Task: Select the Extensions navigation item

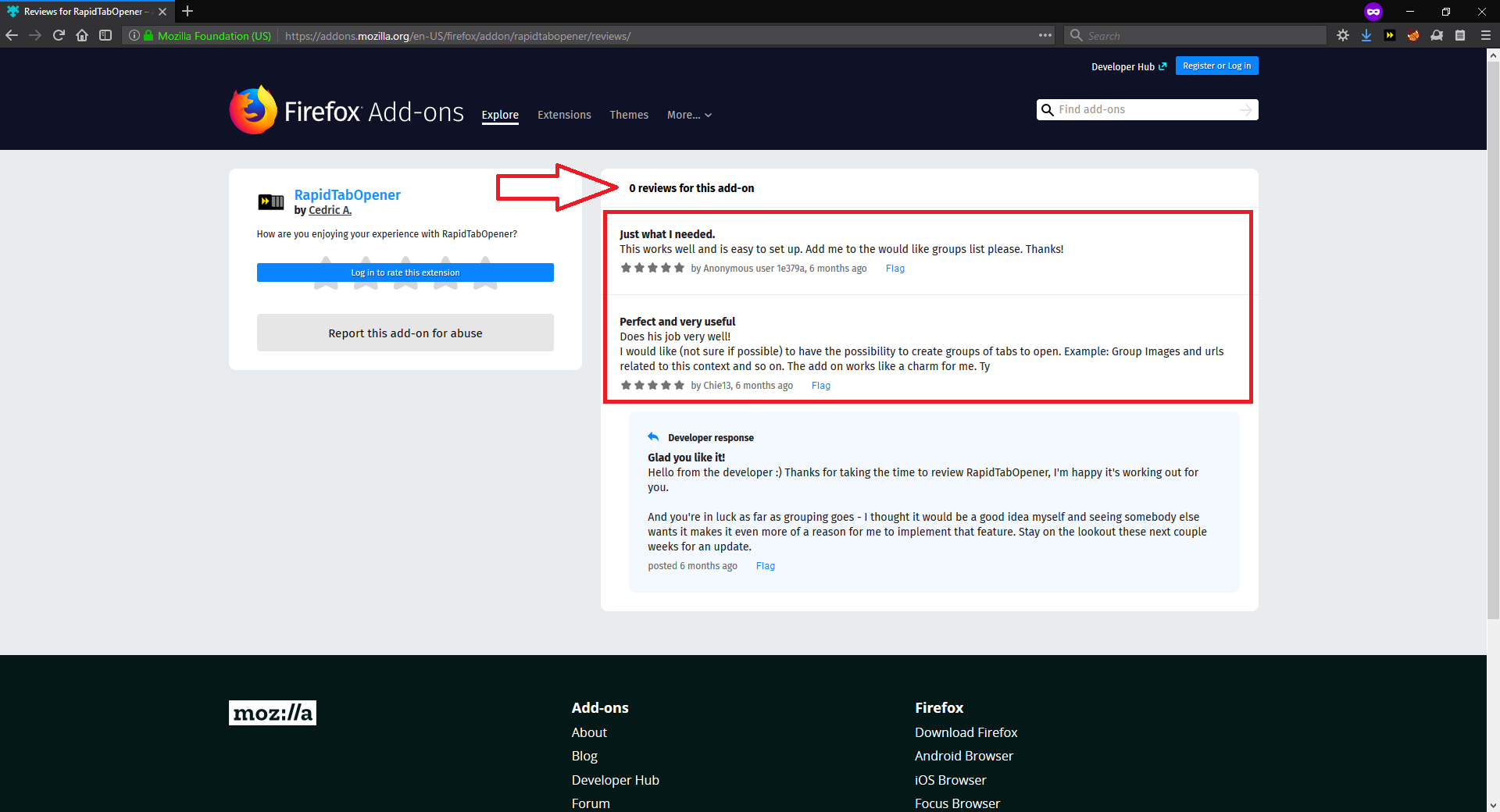Action: (x=563, y=115)
